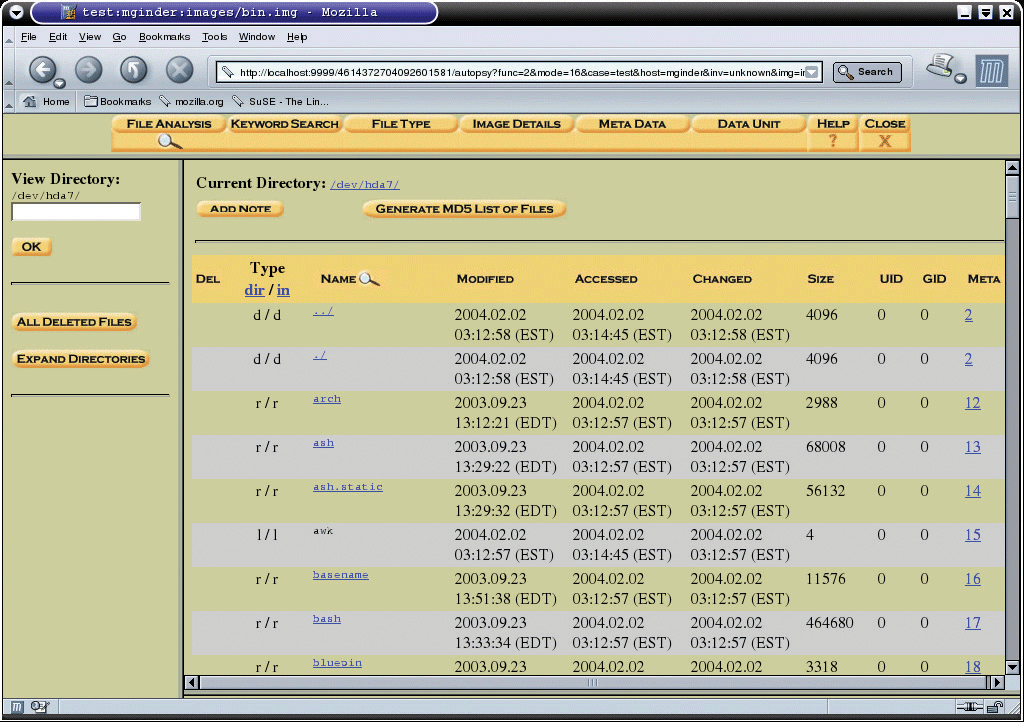Open the arch file link
1024x722 pixels.
tap(327, 399)
